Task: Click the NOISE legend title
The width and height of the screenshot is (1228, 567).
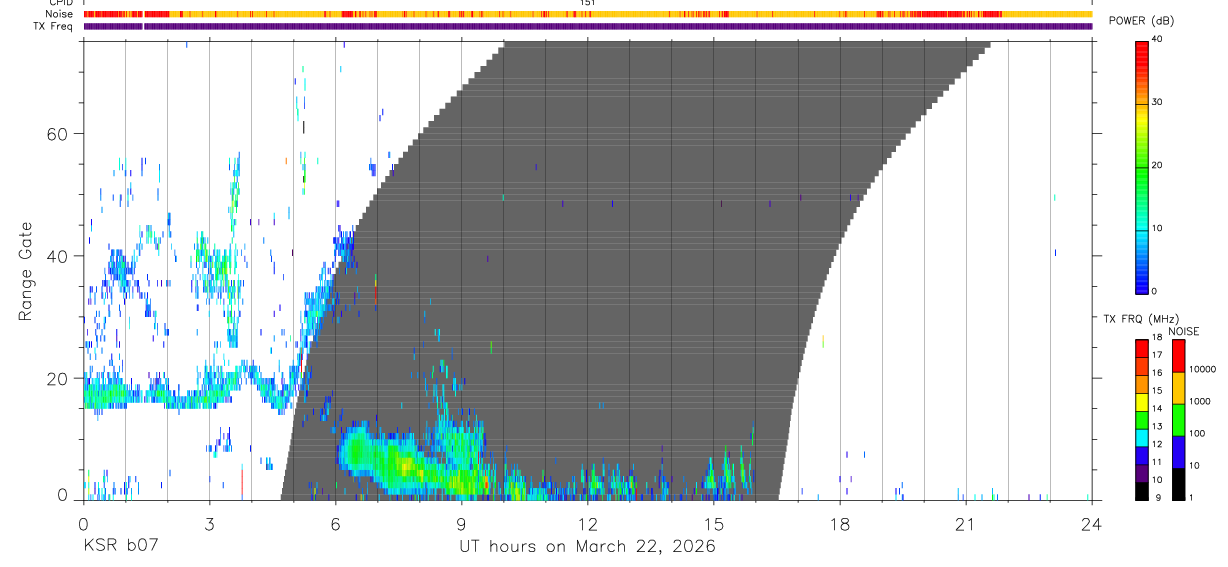Action: tap(1183, 331)
